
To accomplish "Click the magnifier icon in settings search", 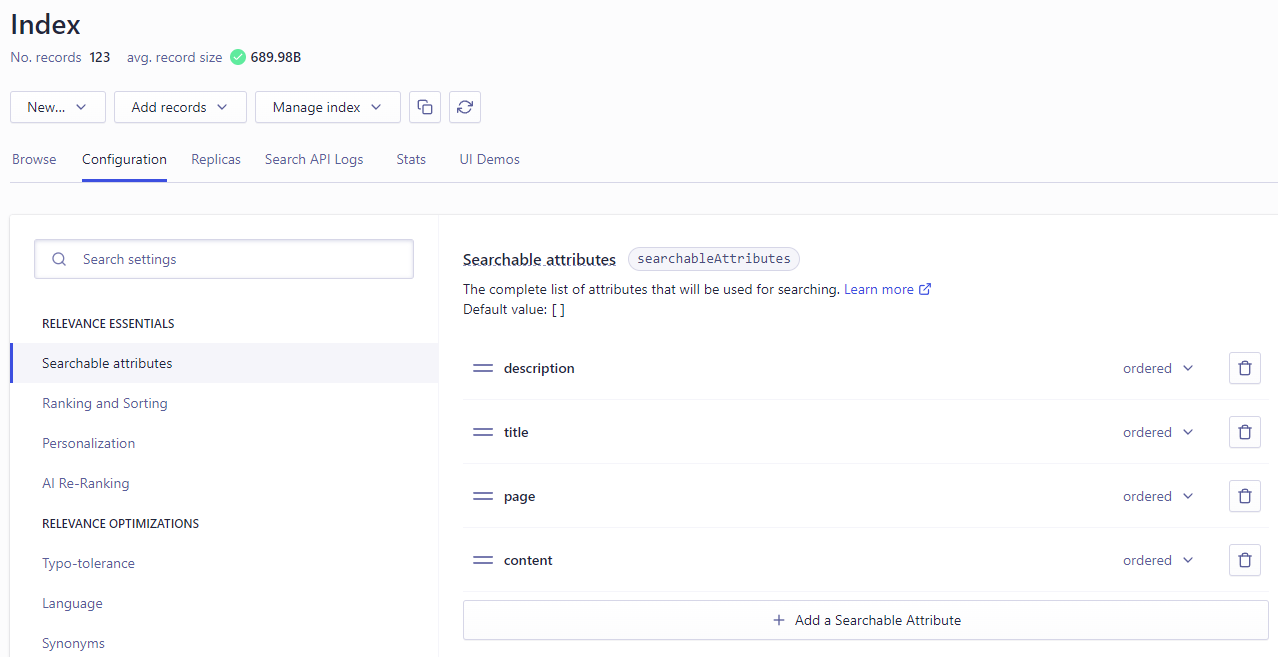I will click(58, 259).
